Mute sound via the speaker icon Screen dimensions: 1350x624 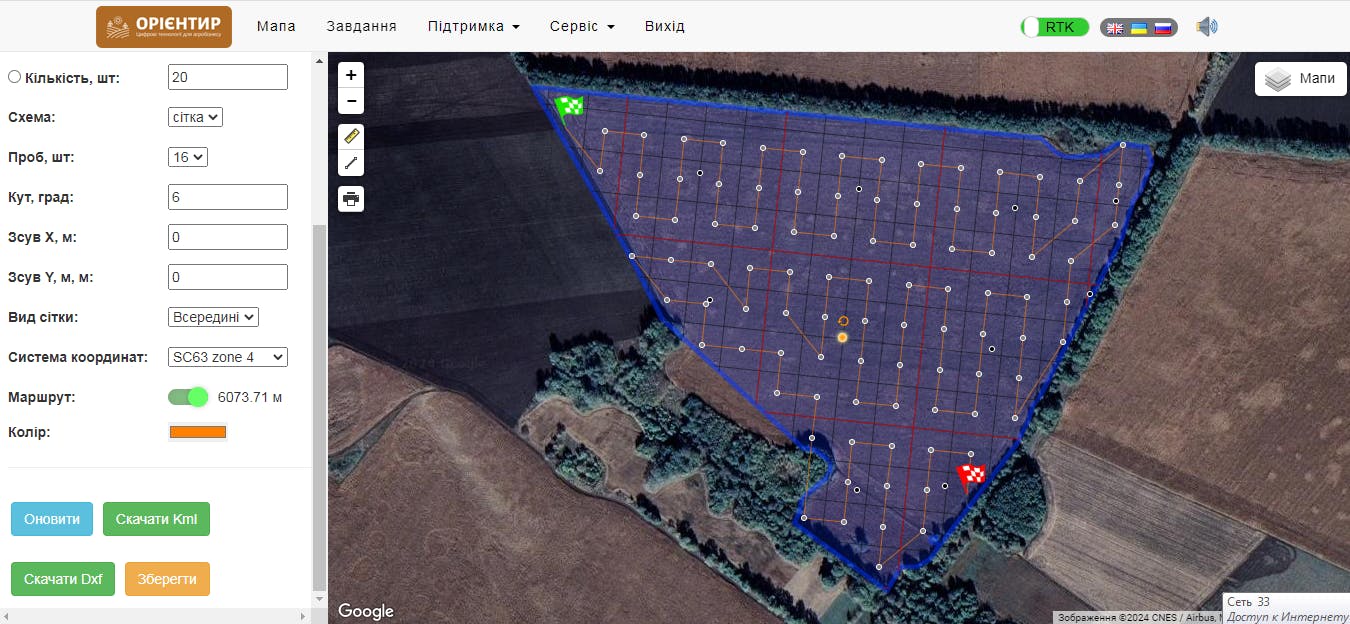pos(1207,27)
